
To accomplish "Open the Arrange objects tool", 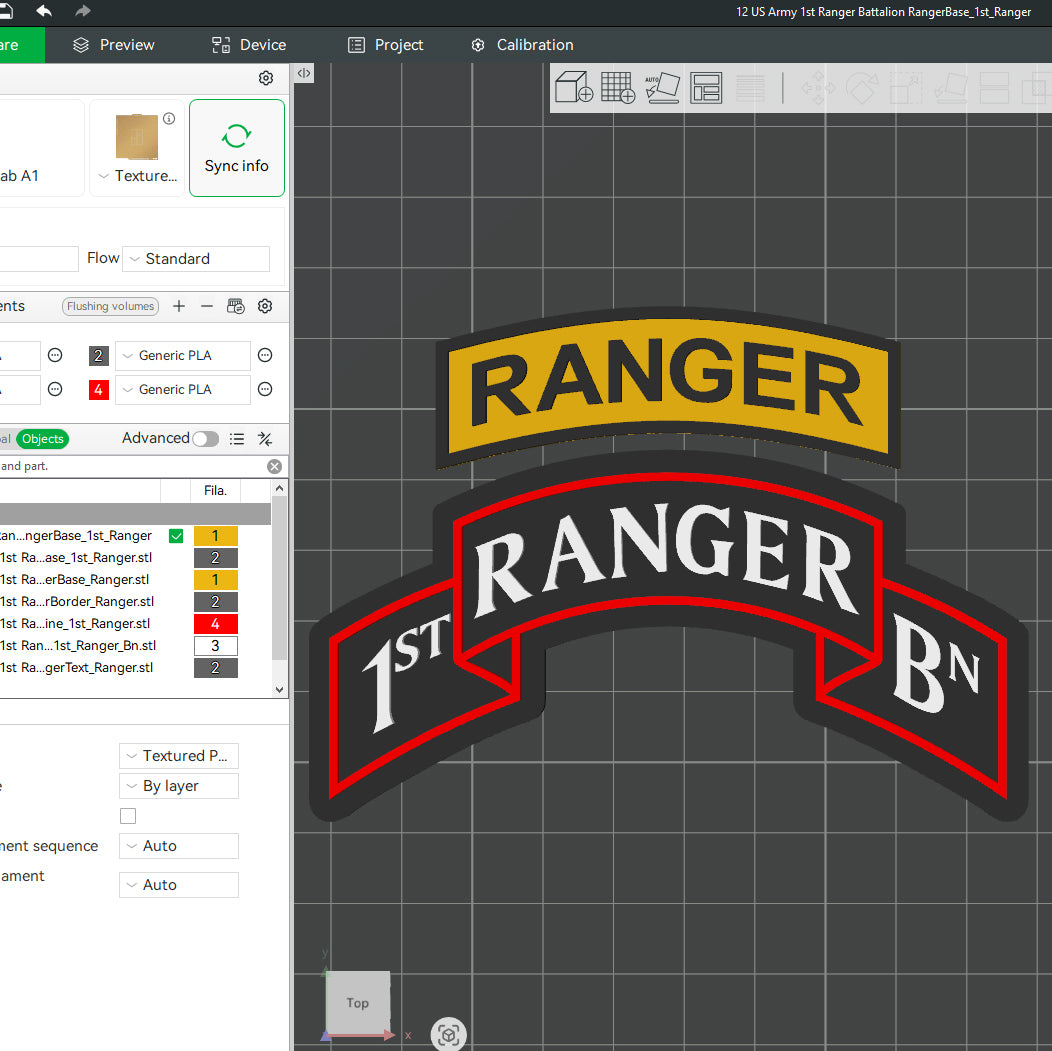I will point(707,88).
